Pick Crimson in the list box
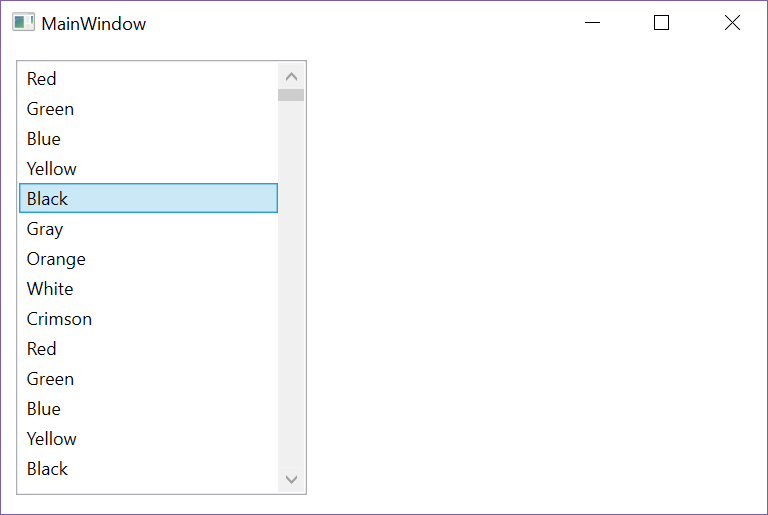768x515 pixels. pyautogui.click(x=148, y=319)
